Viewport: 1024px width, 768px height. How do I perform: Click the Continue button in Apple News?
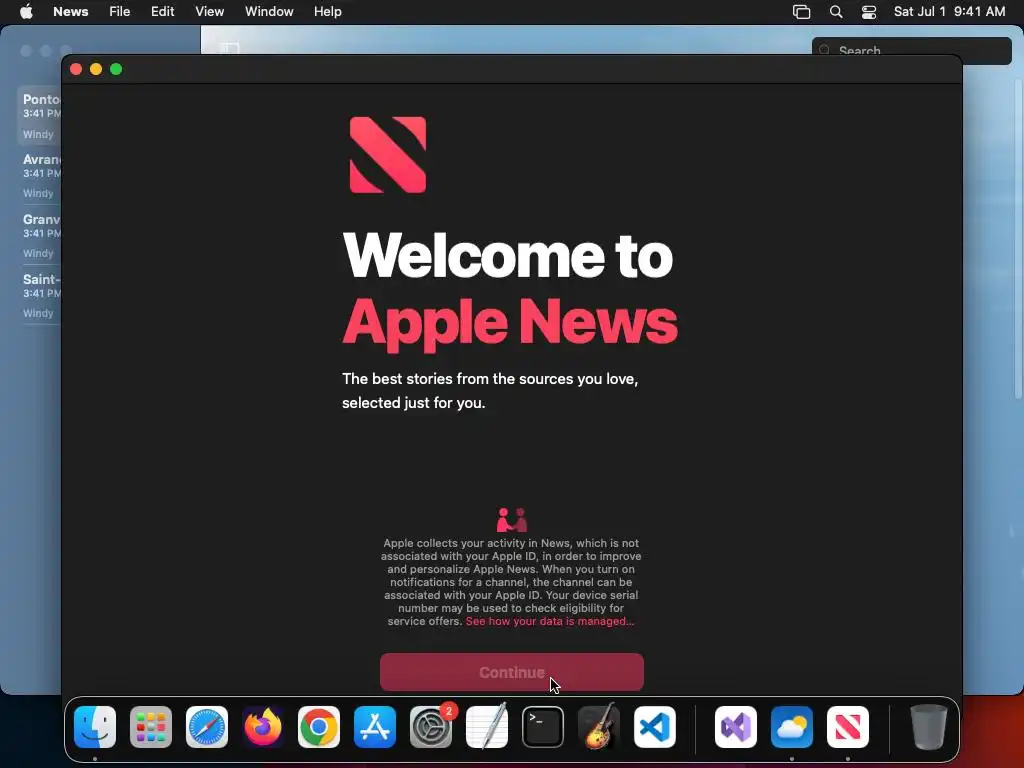coord(511,672)
